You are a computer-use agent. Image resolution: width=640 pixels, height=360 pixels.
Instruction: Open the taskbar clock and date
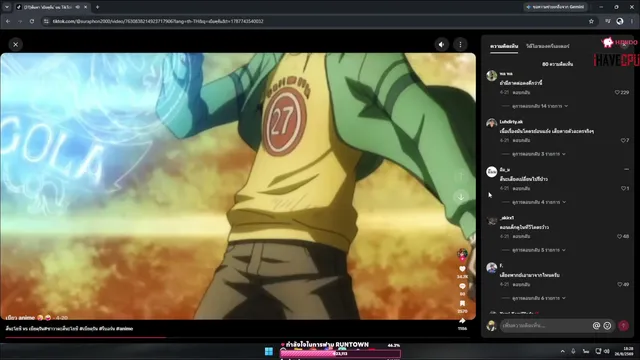624,351
